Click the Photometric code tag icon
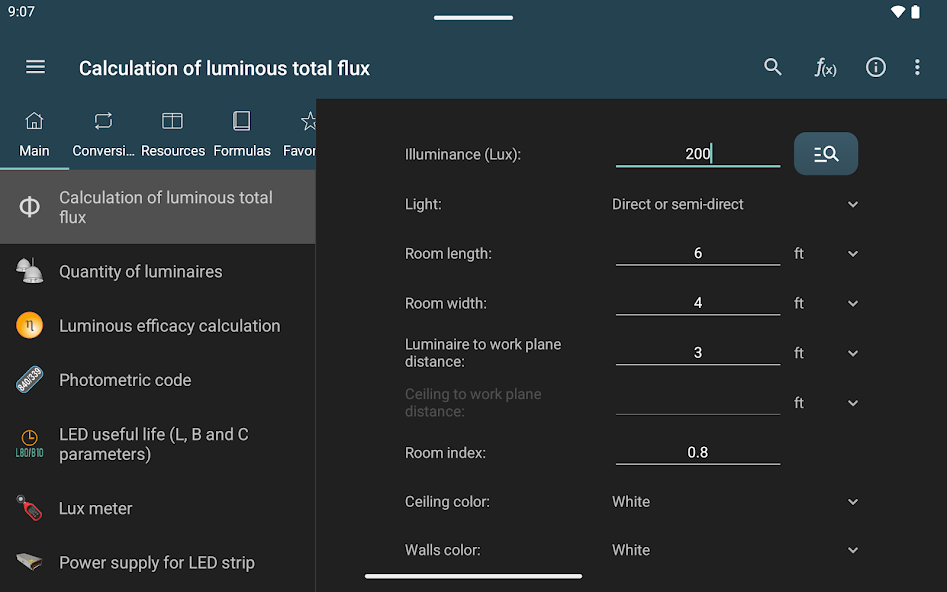Image resolution: width=947 pixels, height=592 pixels. (30, 380)
